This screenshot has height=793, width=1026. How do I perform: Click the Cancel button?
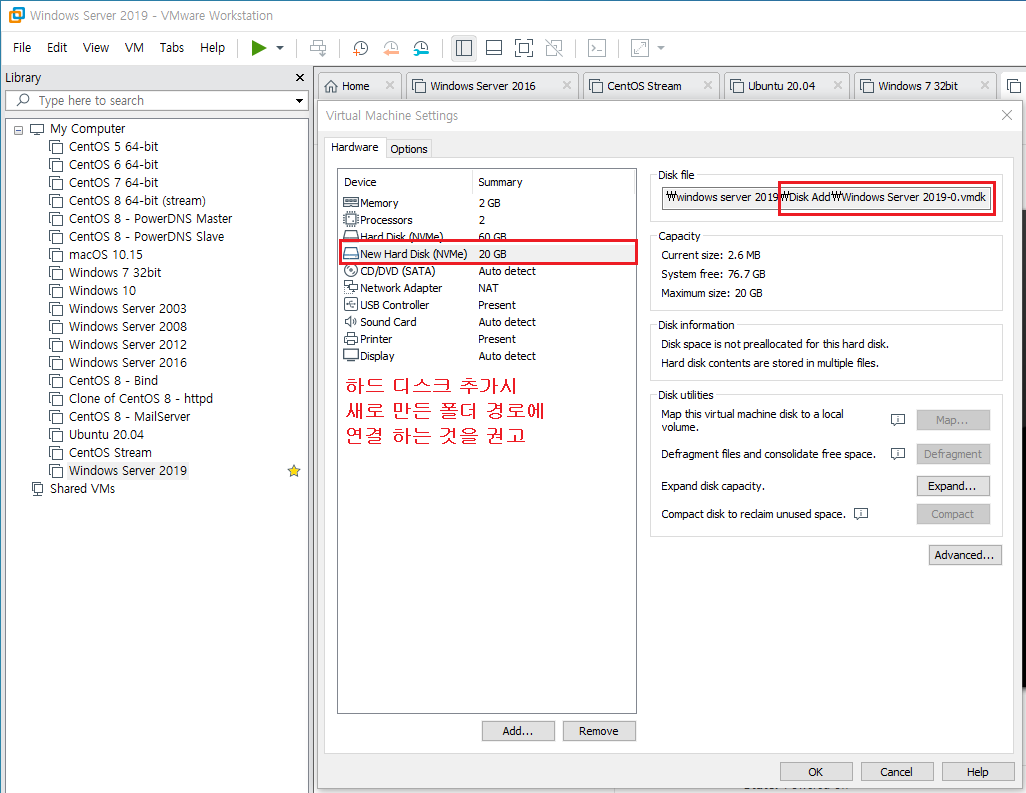tap(896, 771)
